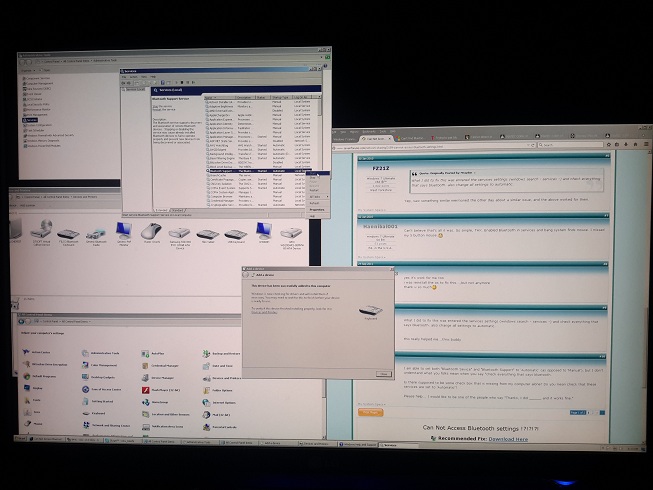Open Default Programs item
Image resolution: width=653 pixels, height=490 pixels.
40,376
